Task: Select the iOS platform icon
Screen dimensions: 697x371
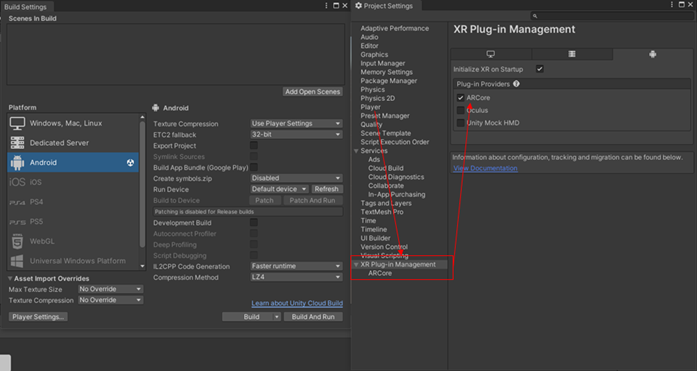Action: 17,182
